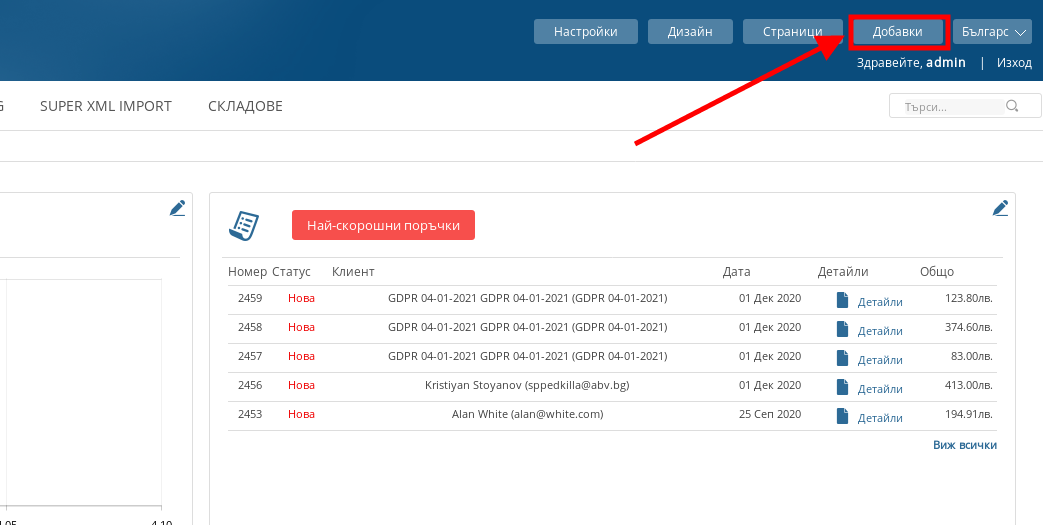Click the Виж всички link
Image resolution: width=1043 pixels, height=525 pixels.
964,445
